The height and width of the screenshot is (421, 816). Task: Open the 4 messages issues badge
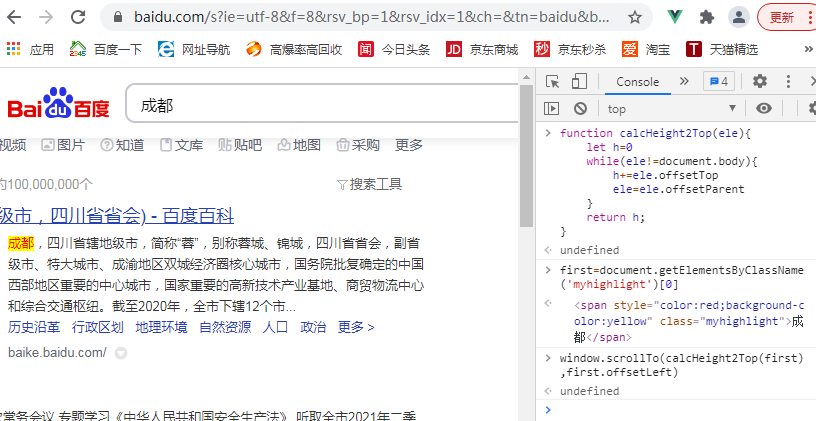(719, 82)
